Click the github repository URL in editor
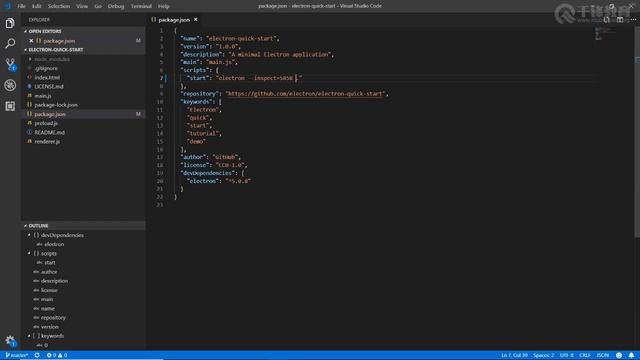The width and height of the screenshot is (640, 360). tap(306, 94)
